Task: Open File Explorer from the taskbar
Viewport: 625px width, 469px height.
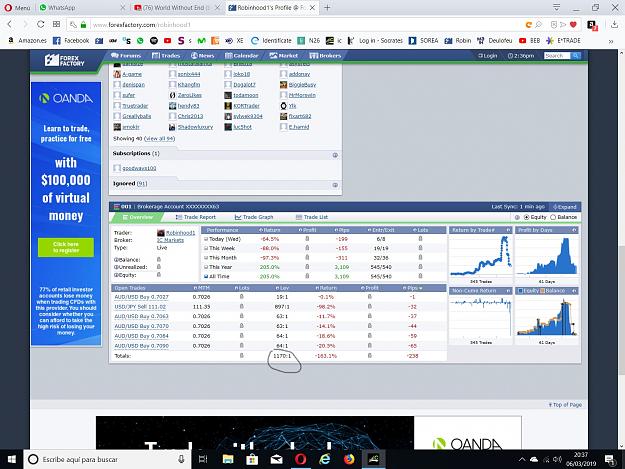Action: tap(228, 459)
